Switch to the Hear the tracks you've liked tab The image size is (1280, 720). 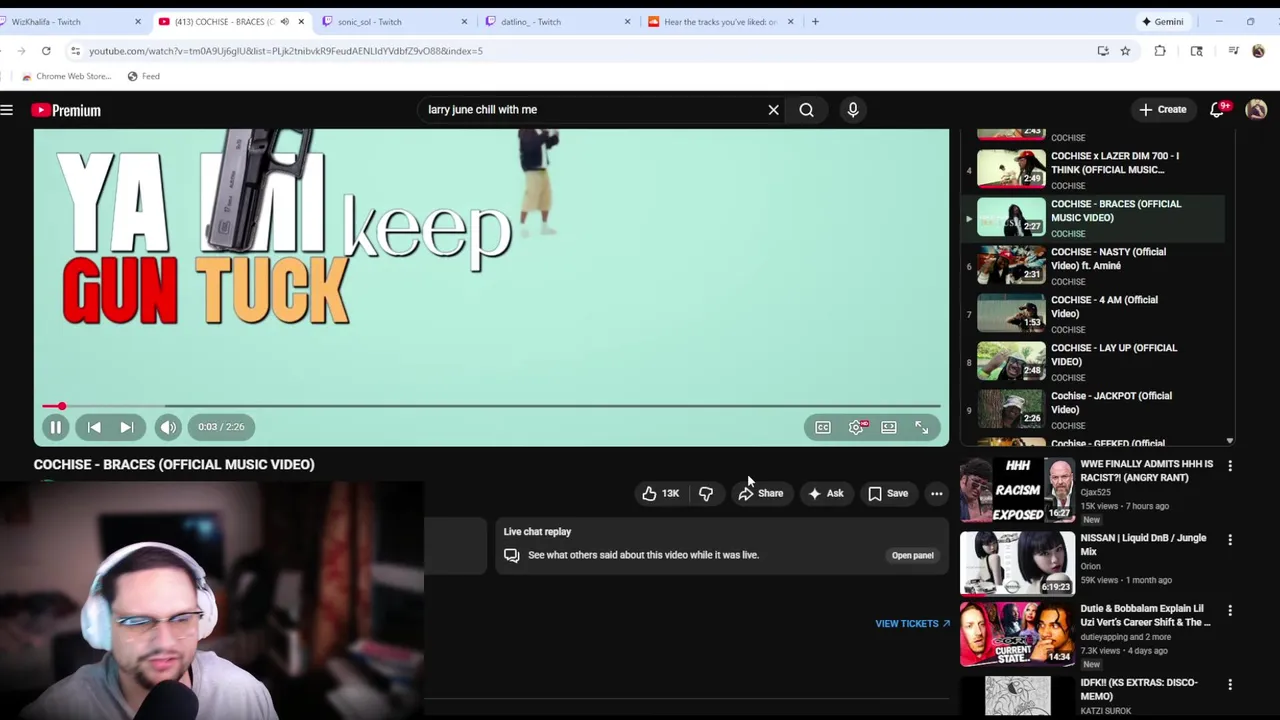pyautogui.click(x=720, y=21)
